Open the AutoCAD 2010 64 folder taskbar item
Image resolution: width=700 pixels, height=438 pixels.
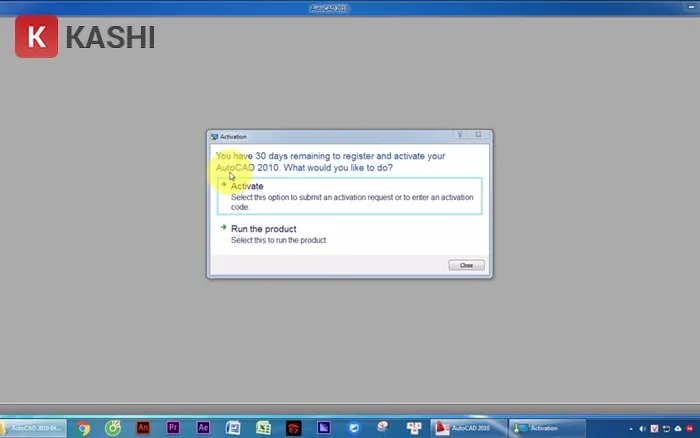tap(33, 428)
